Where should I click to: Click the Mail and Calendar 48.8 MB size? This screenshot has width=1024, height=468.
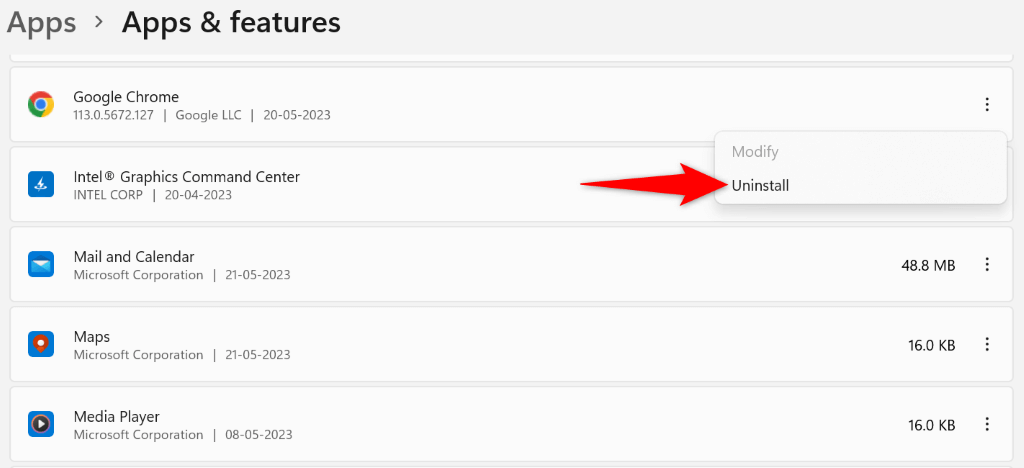928,265
